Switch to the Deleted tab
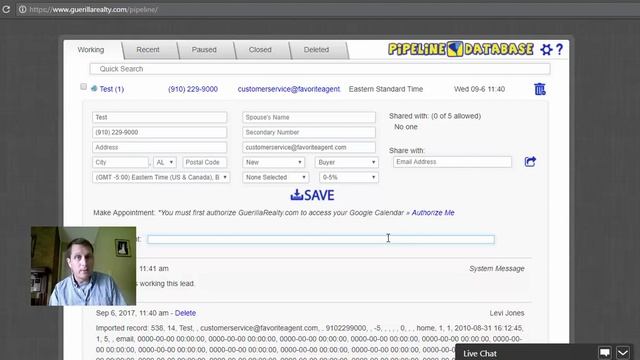This screenshot has height=360, width=640. pos(316,50)
